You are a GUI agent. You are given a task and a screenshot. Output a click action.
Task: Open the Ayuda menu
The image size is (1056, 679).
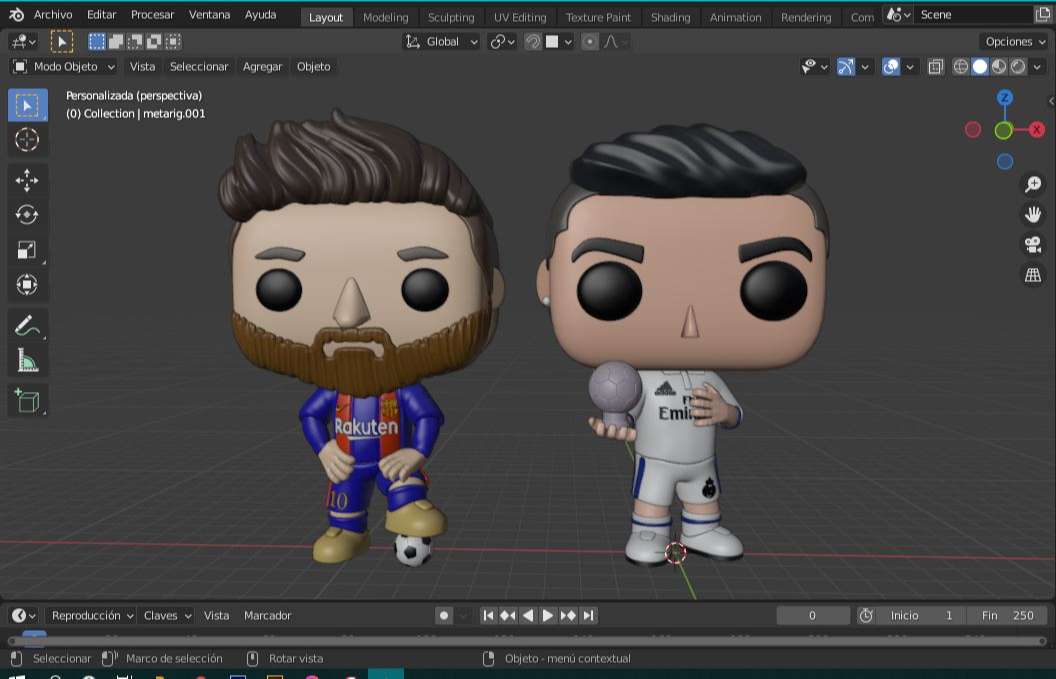click(261, 15)
